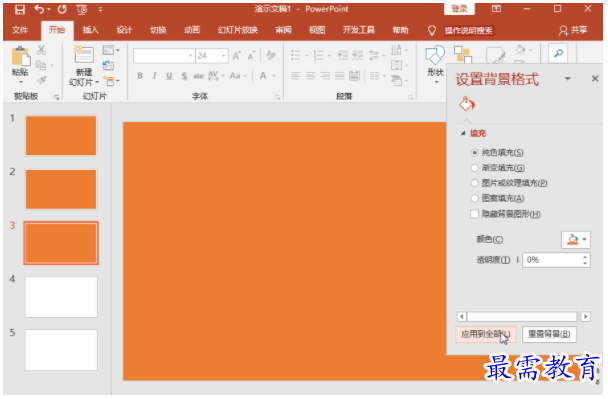Click Reset Background (重置背景) button
The image size is (608, 399).
(549, 335)
